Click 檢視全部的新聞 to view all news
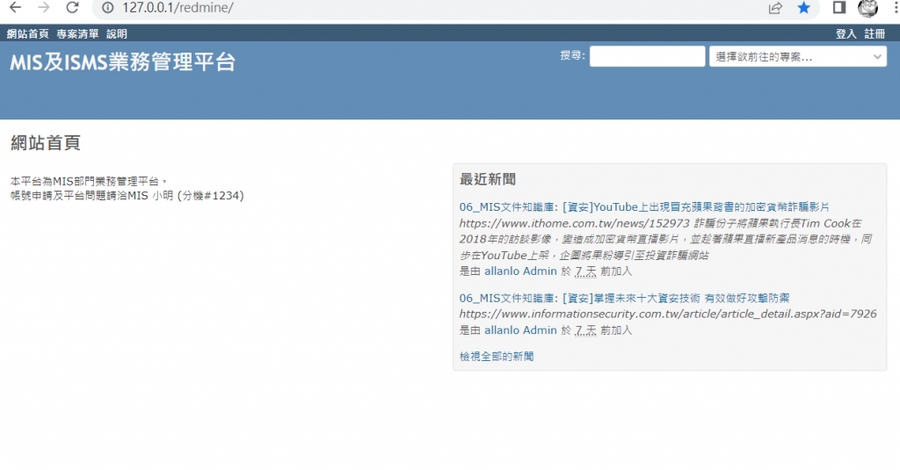Image resolution: width=900 pixels, height=470 pixels. [x=497, y=356]
